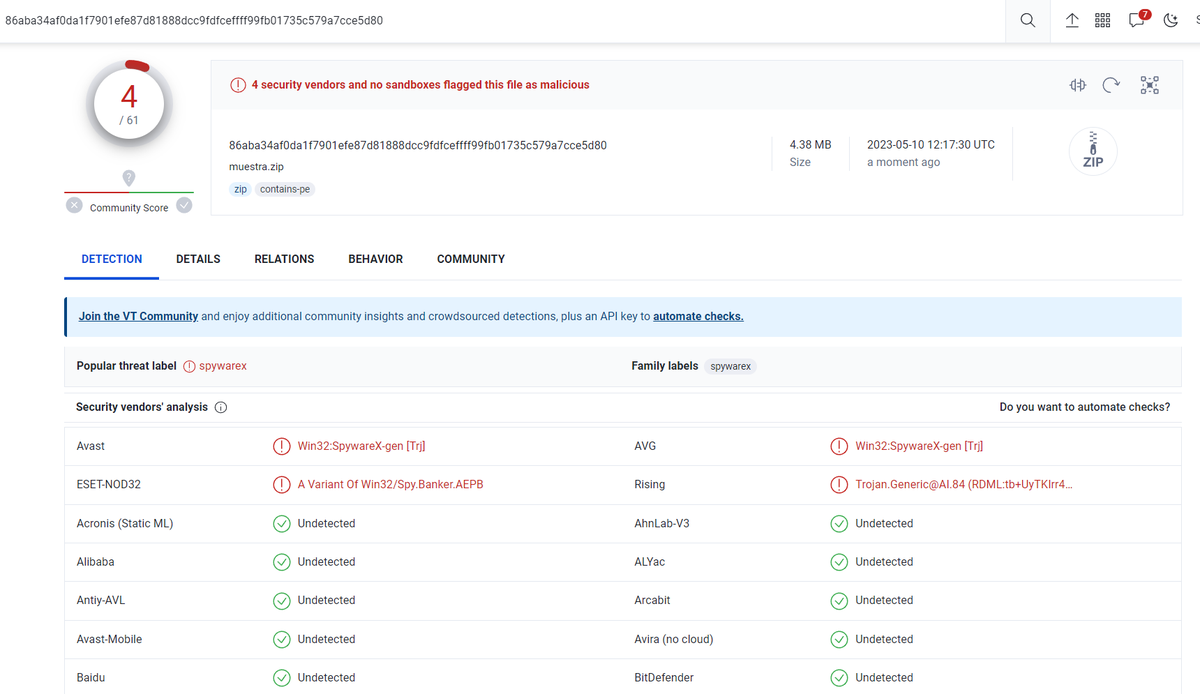Open the DETAILS tab

198,259
